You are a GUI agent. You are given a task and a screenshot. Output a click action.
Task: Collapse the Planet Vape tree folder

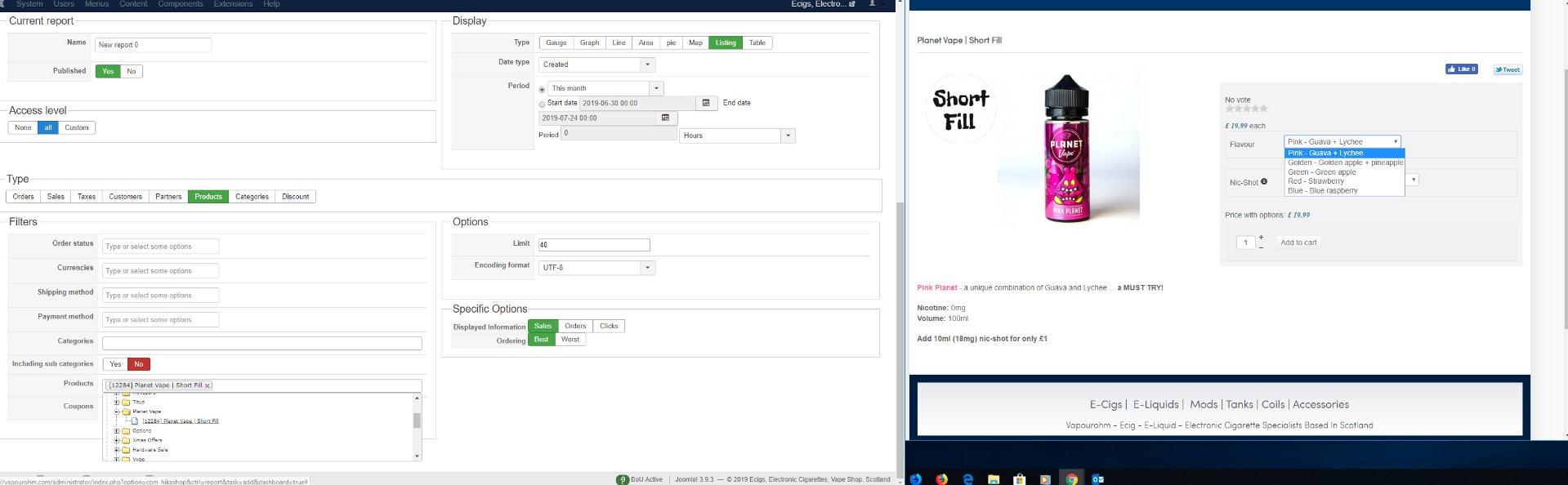point(117,412)
